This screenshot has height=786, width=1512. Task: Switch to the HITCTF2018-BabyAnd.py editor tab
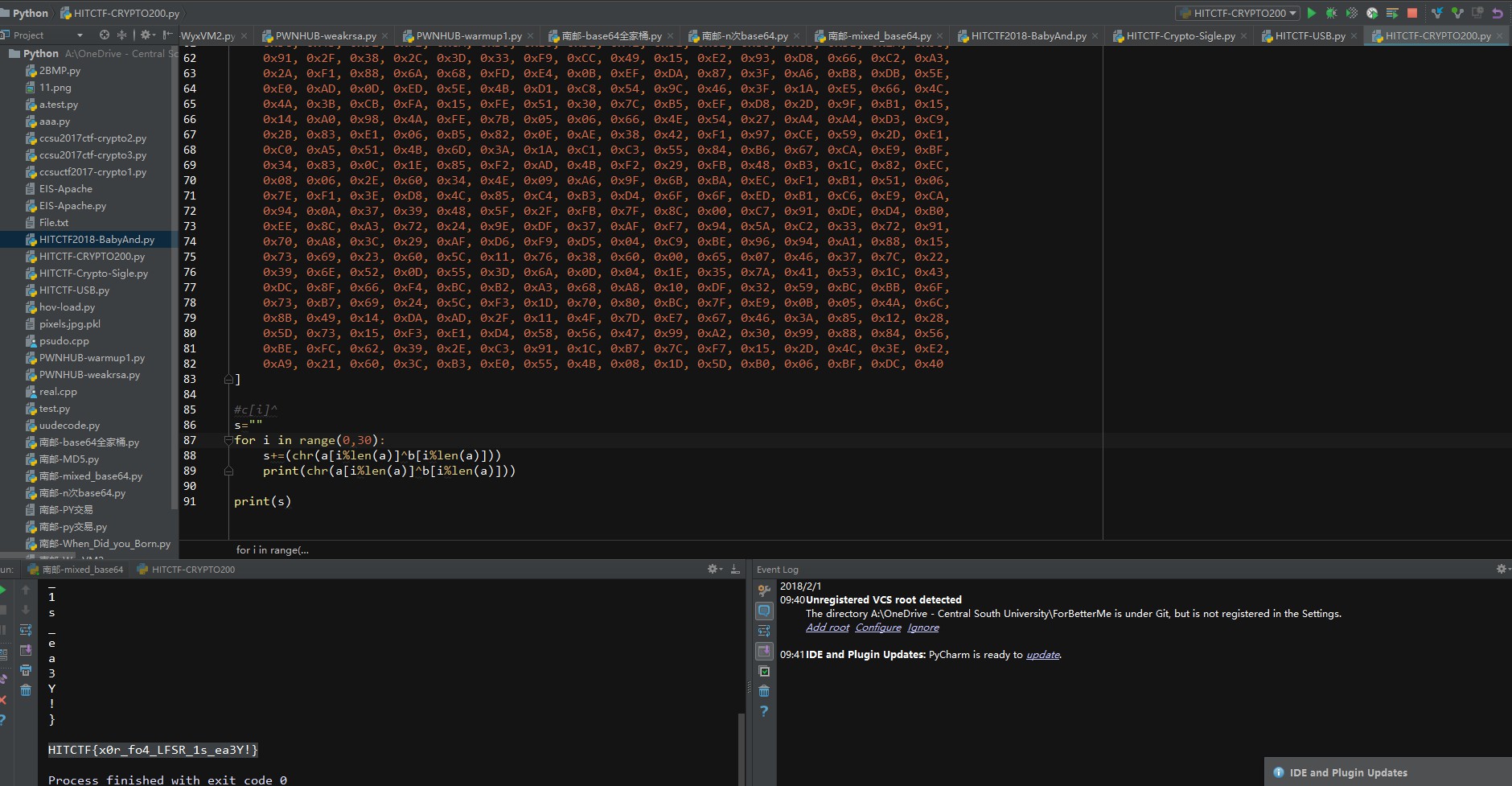point(1028,35)
